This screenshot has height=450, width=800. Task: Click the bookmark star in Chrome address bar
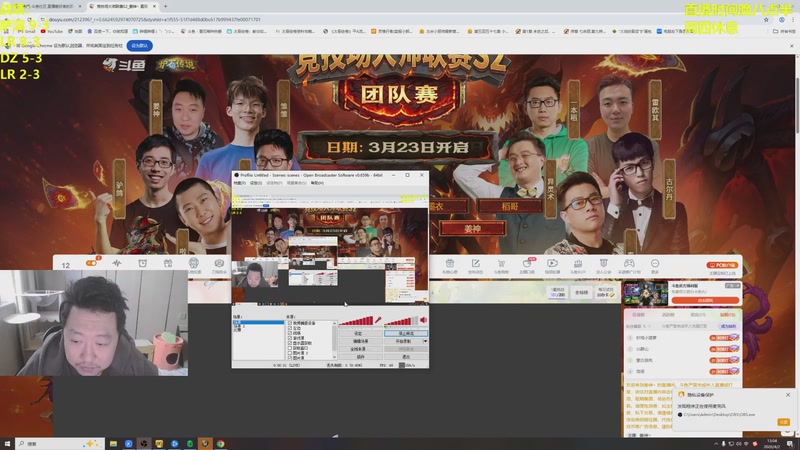[766, 20]
